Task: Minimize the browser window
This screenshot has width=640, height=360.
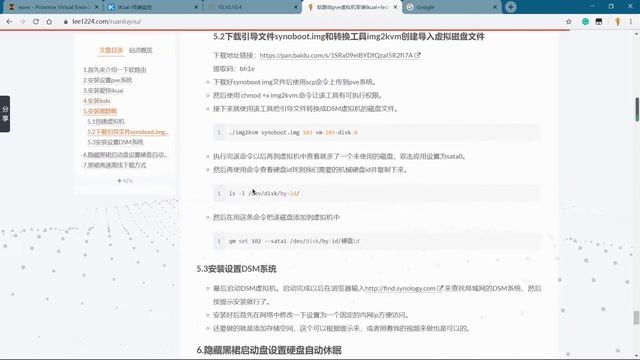Action: (592, 7)
